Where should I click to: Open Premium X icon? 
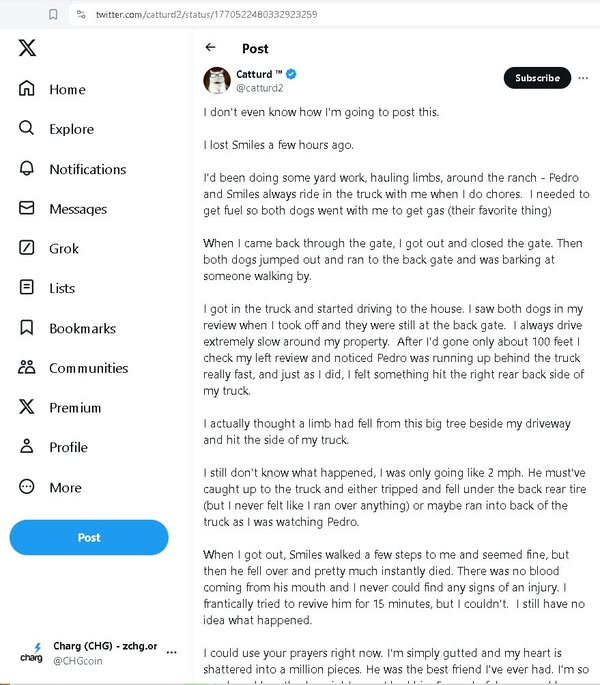pos(27,408)
